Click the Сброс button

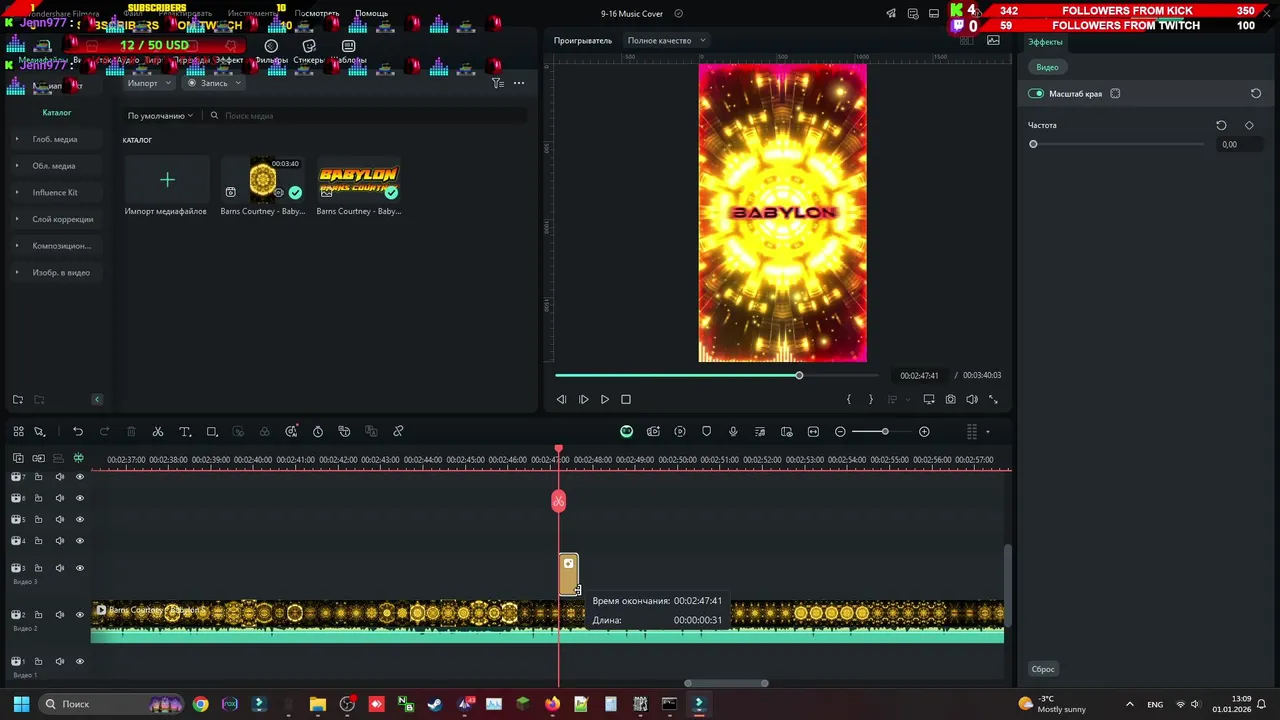click(x=1043, y=669)
